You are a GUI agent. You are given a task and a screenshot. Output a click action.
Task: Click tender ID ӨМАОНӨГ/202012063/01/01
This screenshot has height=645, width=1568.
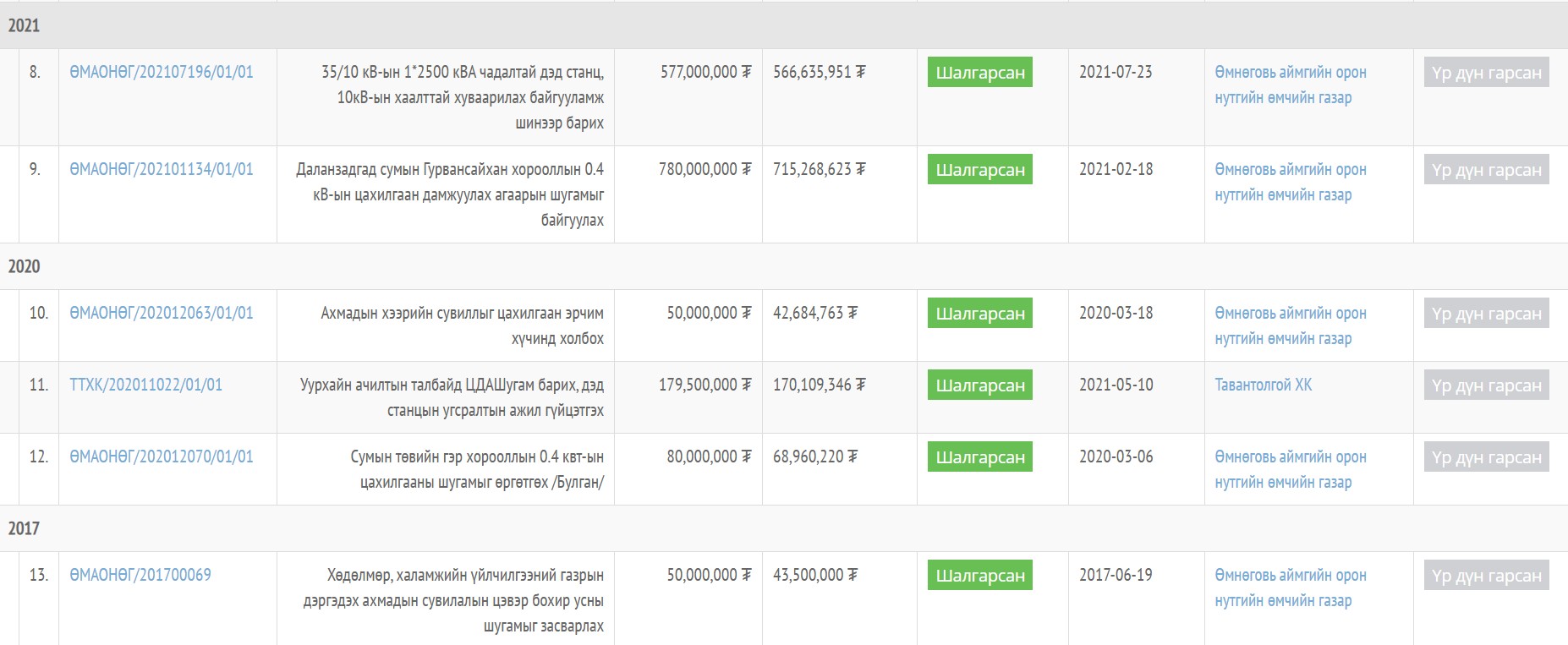tap(161, 314)
